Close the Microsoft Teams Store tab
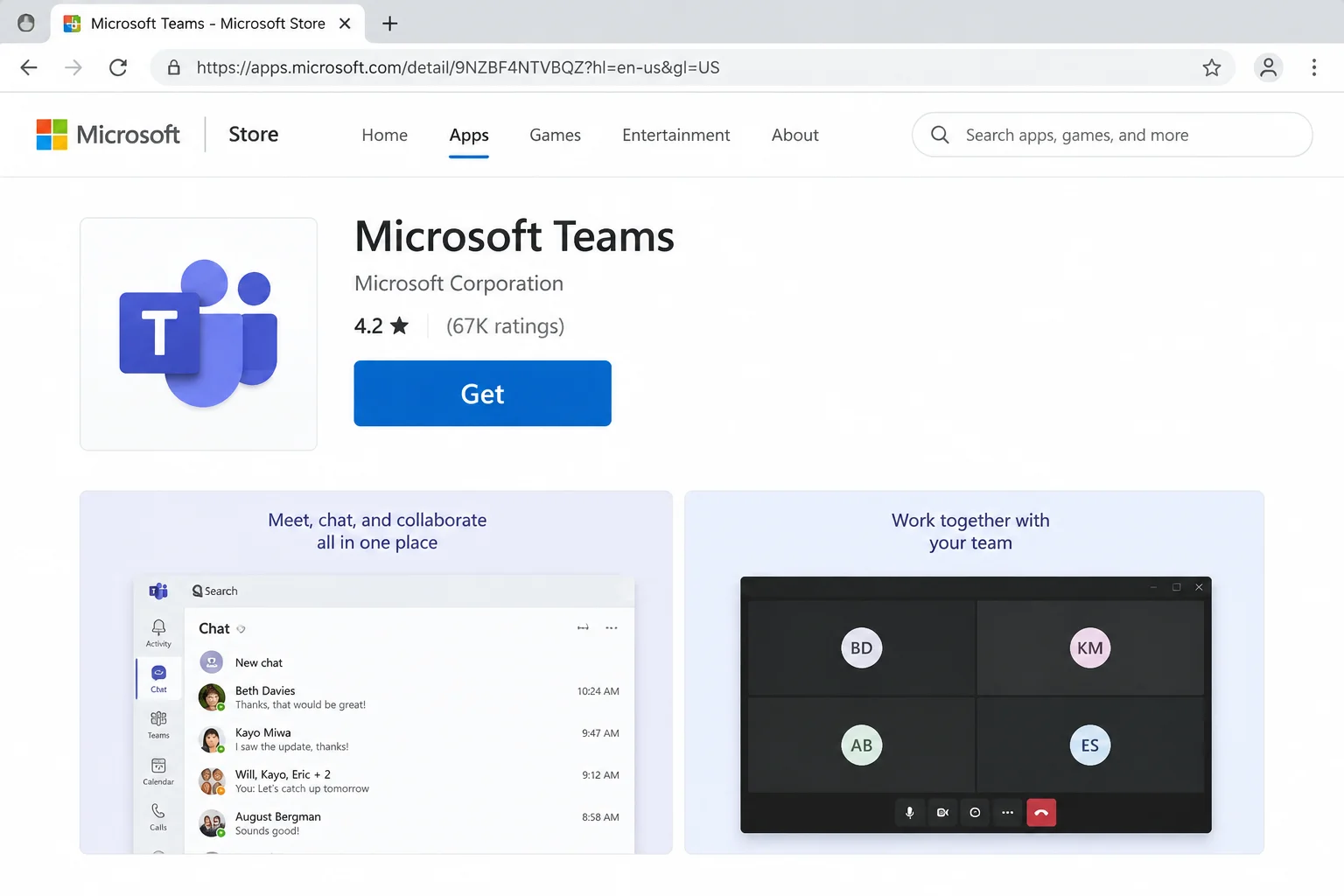Image resolution: width=1344 pixels, height=896 pixels. (345, 24)
